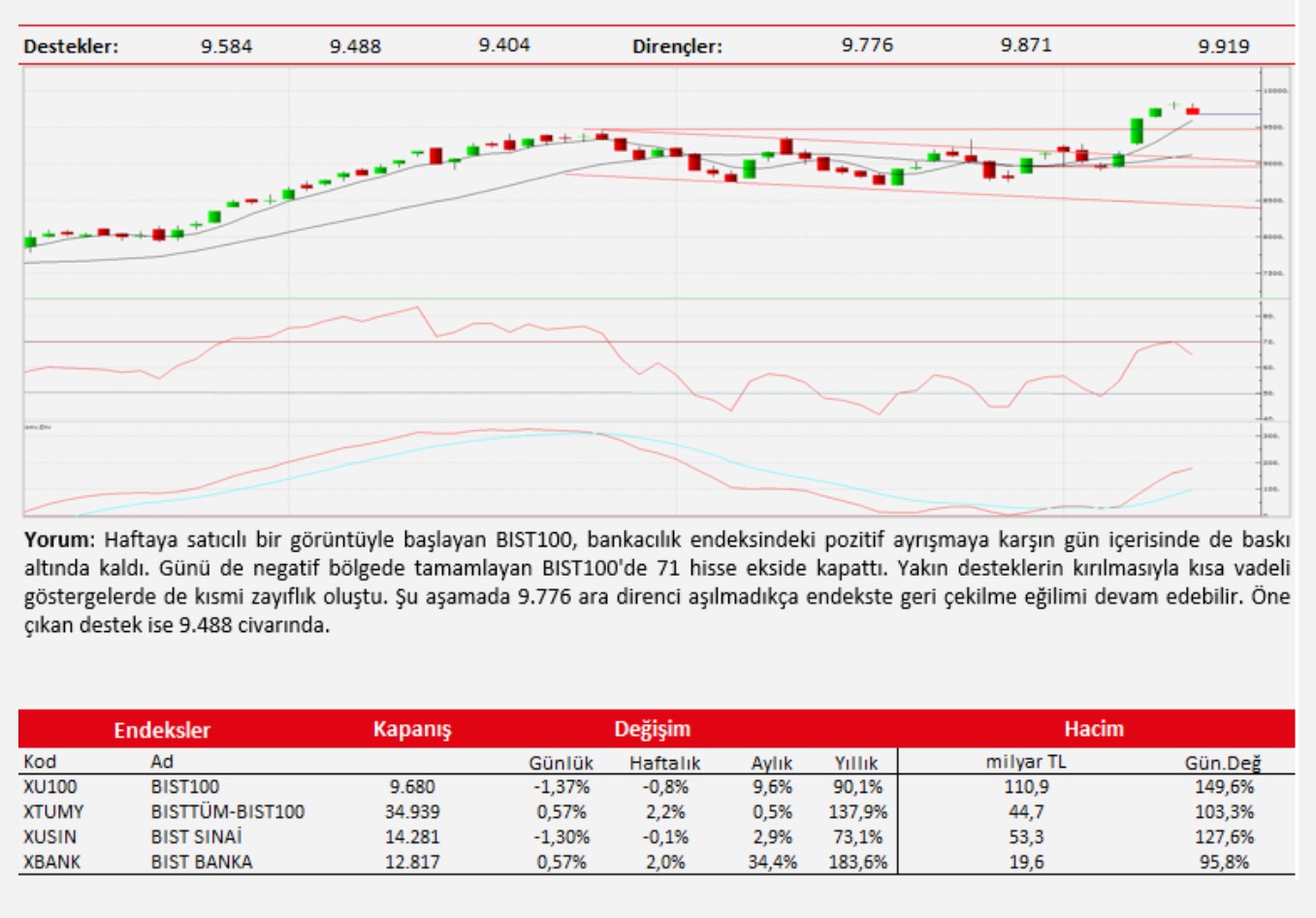Select 0,57% daily change in XBANK row
Image resolution: width=1316 pixels, height=918 pixels.
(562, 862)
